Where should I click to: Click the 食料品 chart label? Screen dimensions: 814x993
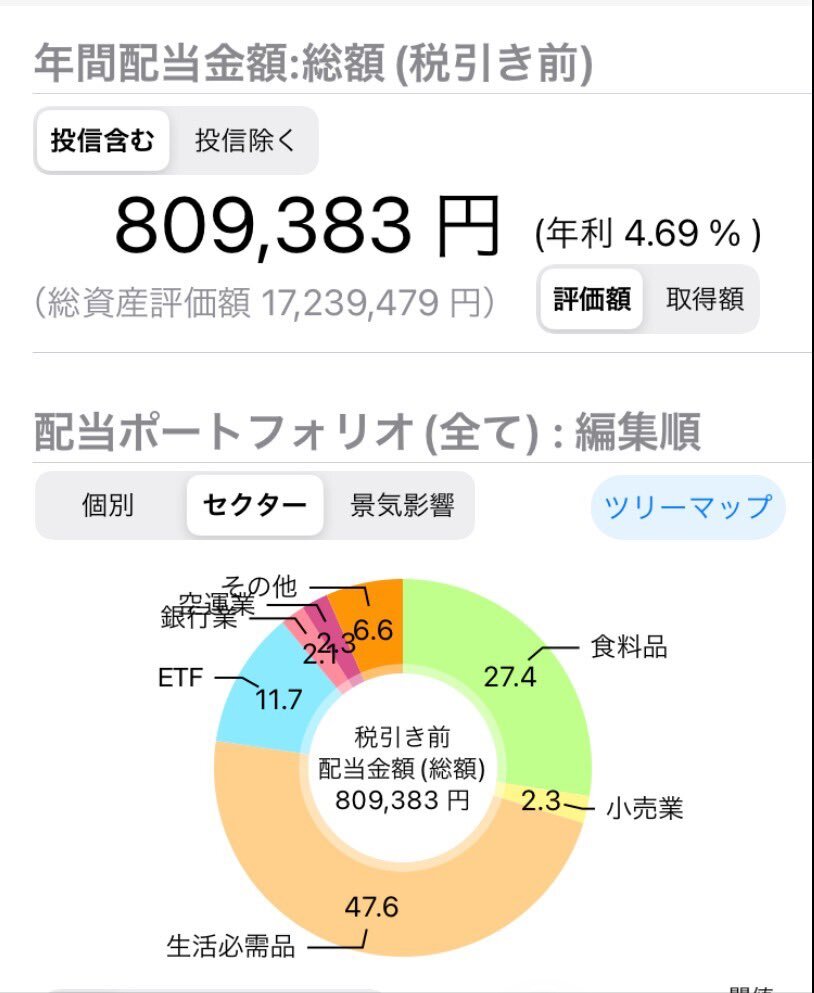[629, 647]
